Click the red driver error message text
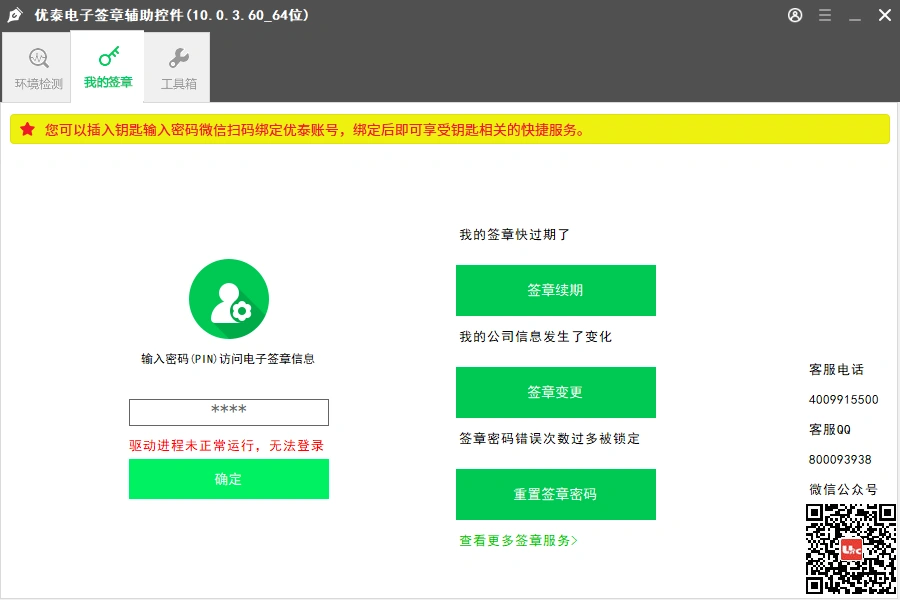Screen dimensions: 900x600 229,446
